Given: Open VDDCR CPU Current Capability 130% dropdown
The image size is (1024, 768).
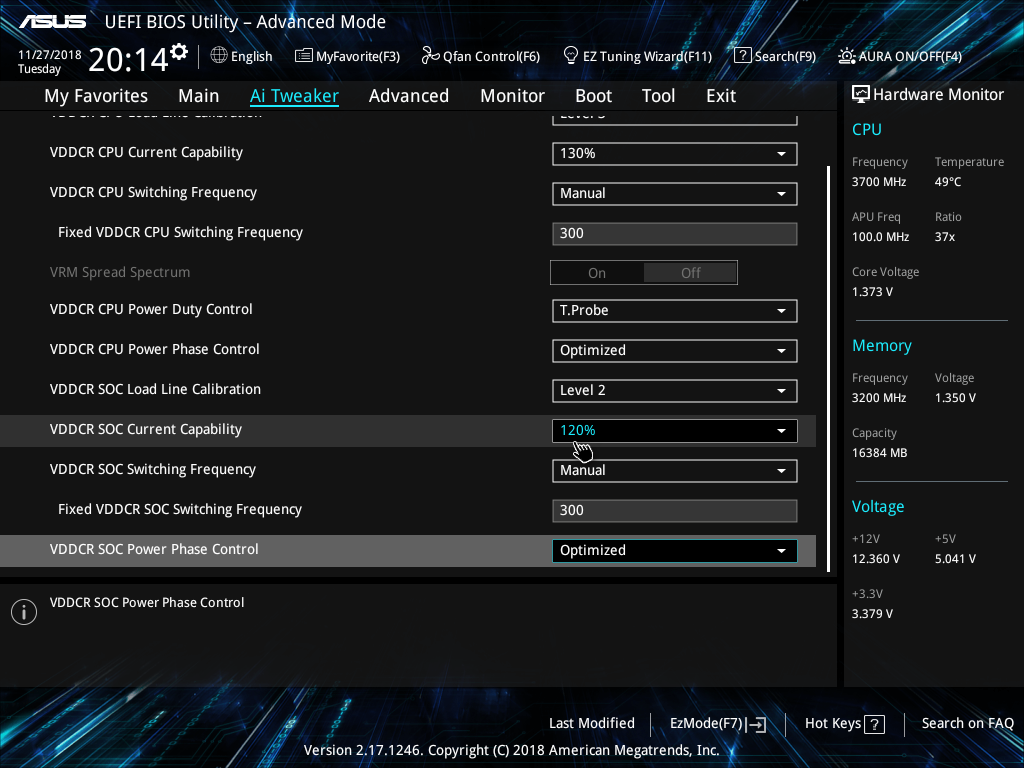Looking at the screenshot, I should pyautogui.click(x=675, y=153).
